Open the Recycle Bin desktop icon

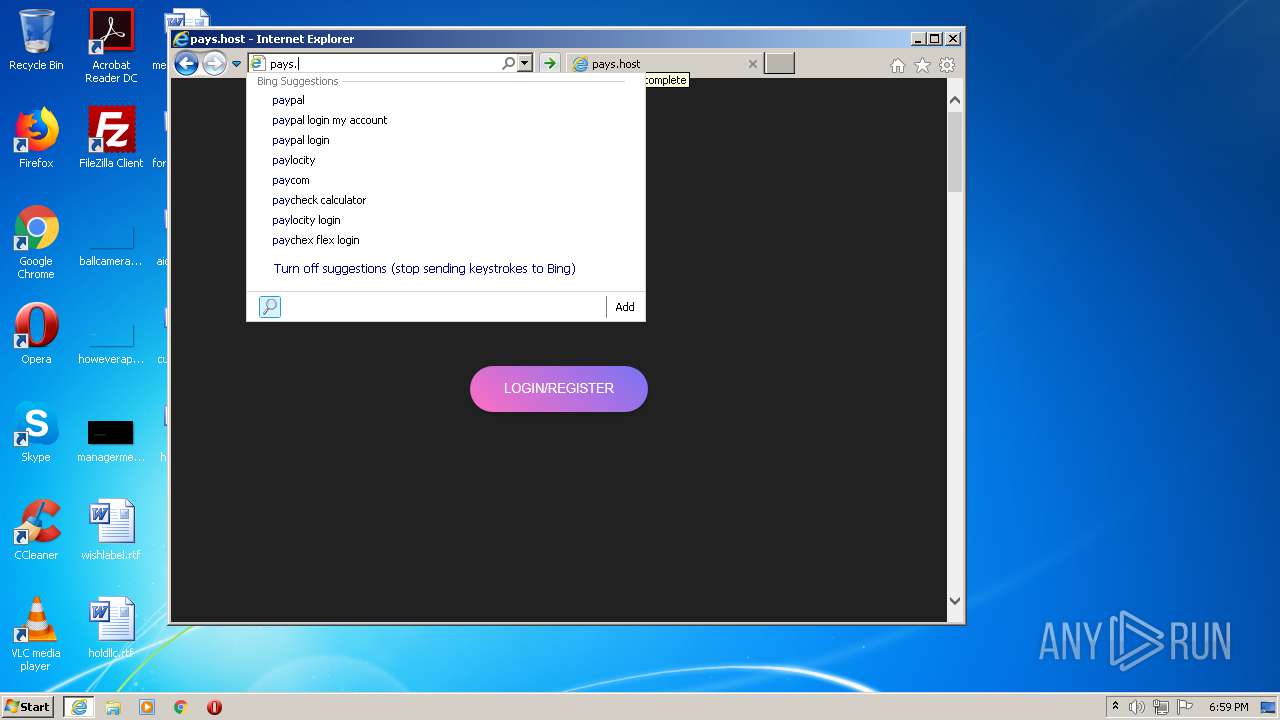tap(36, 41)
